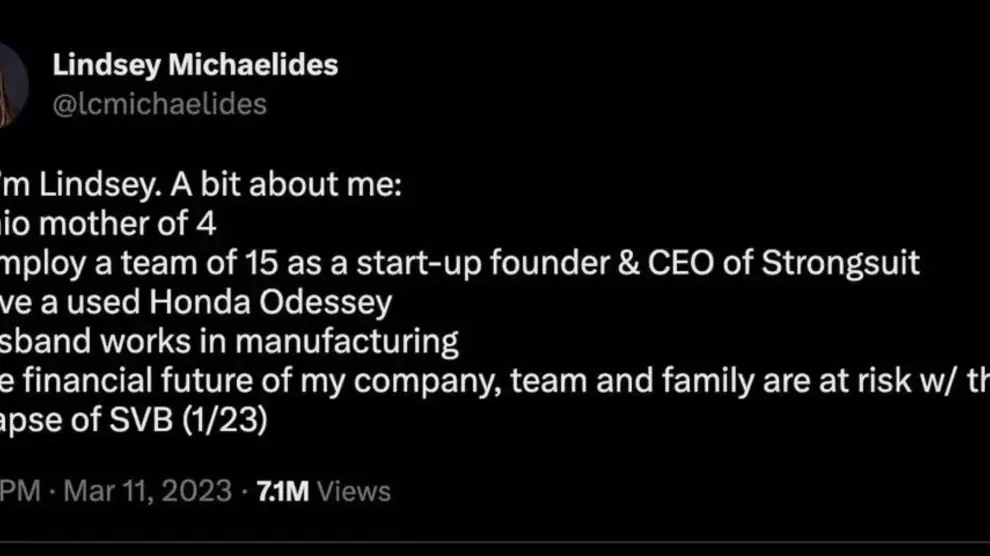Click the word Strongsuit in the tweet

(x=841, y=263)
